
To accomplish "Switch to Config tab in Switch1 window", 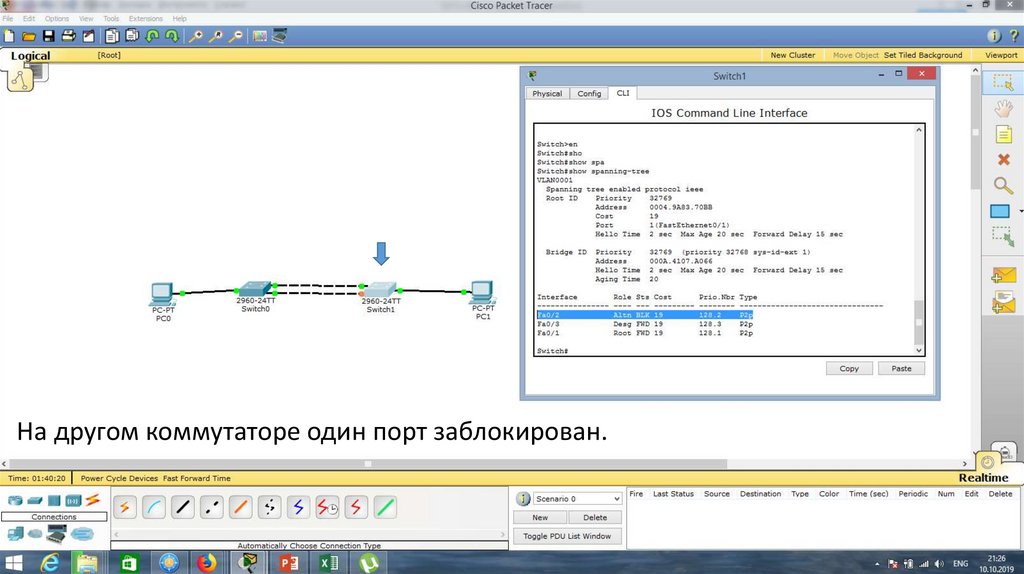I will click(x=589, y=93).
